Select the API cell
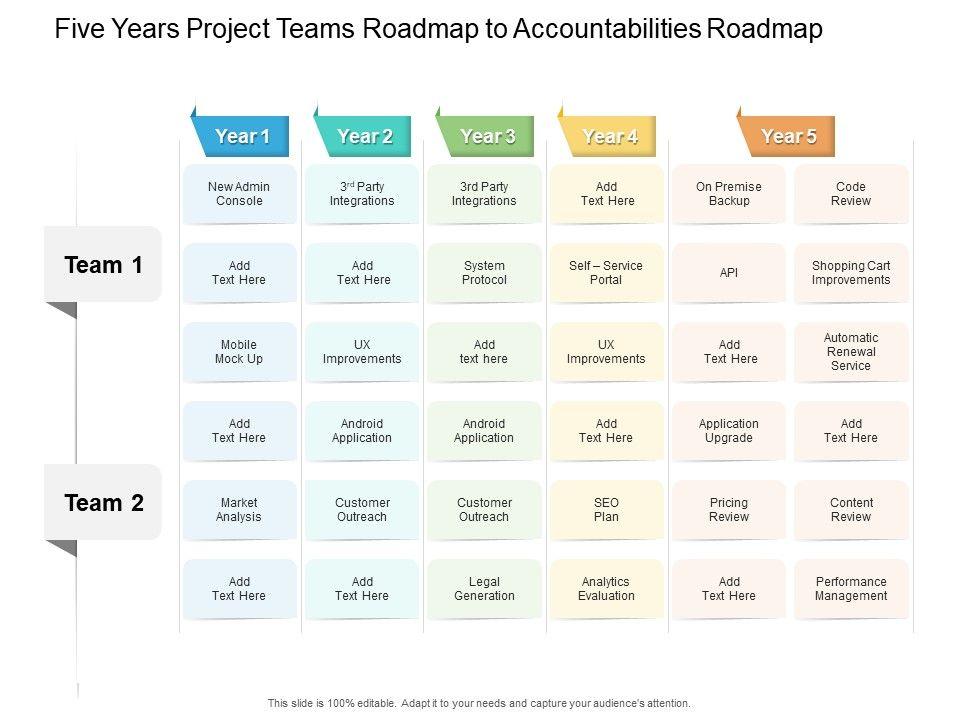 729,273
